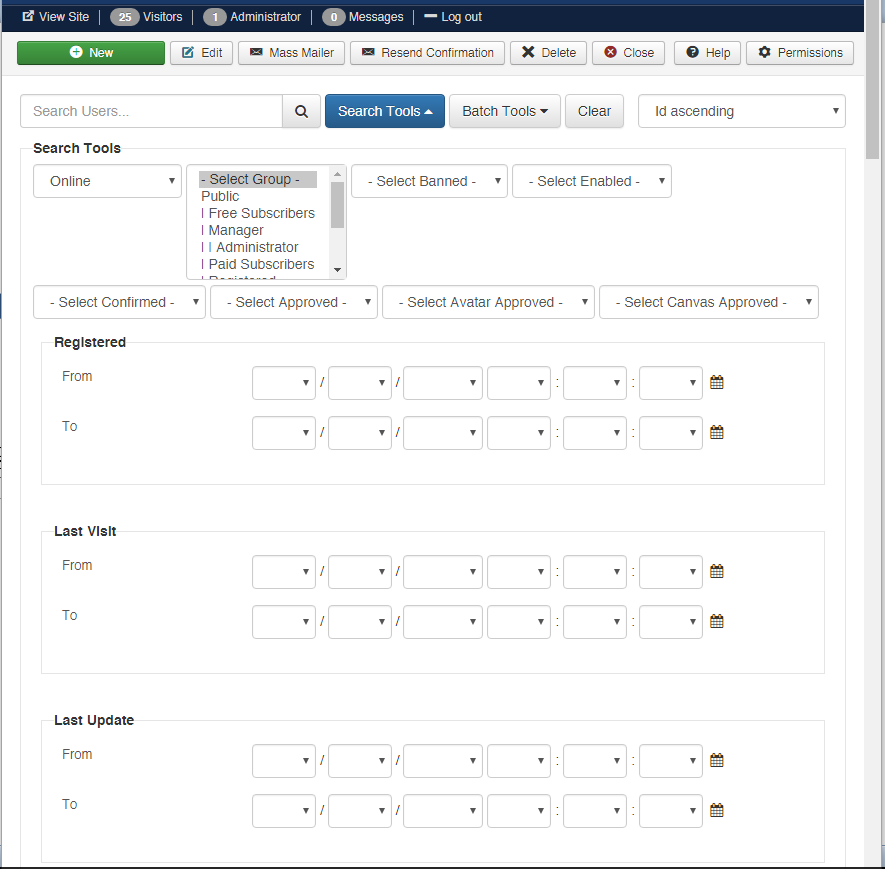The width and height of the screenshot is (885, 869).
Task: Open Help
Action: click(x=707, y=53)
